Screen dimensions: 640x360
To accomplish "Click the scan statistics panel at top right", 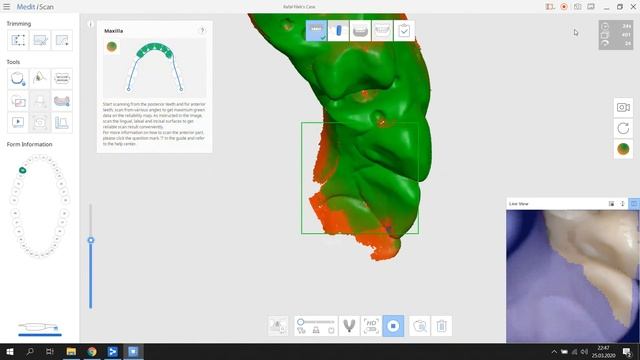I will (x=616, y=35).
